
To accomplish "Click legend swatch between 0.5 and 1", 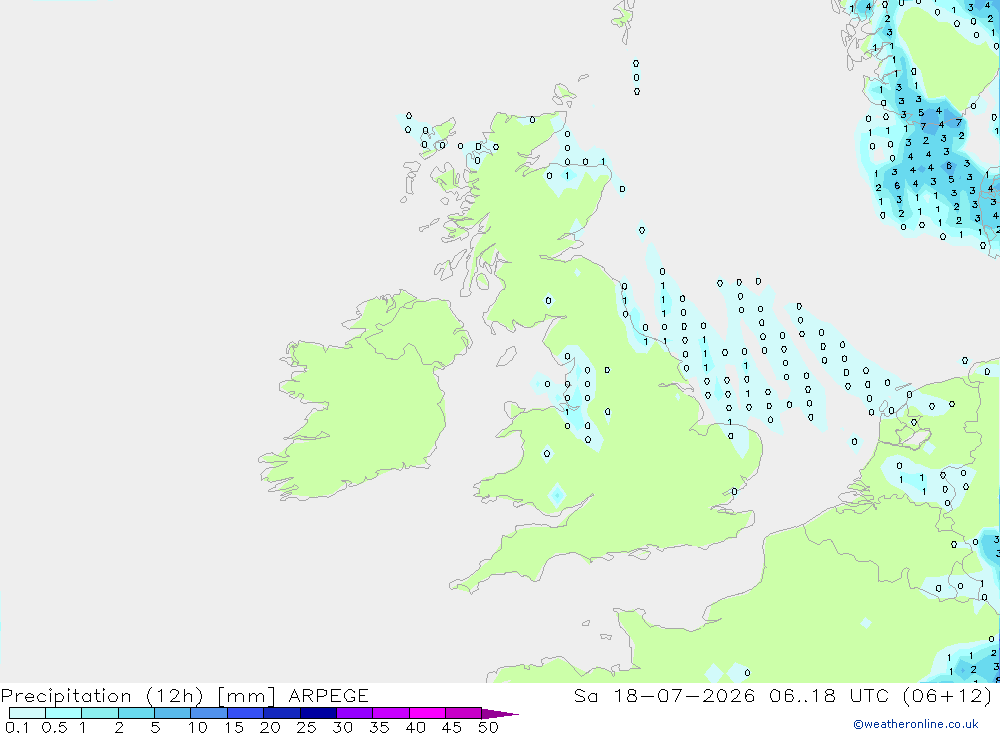I will click(64, 713).
